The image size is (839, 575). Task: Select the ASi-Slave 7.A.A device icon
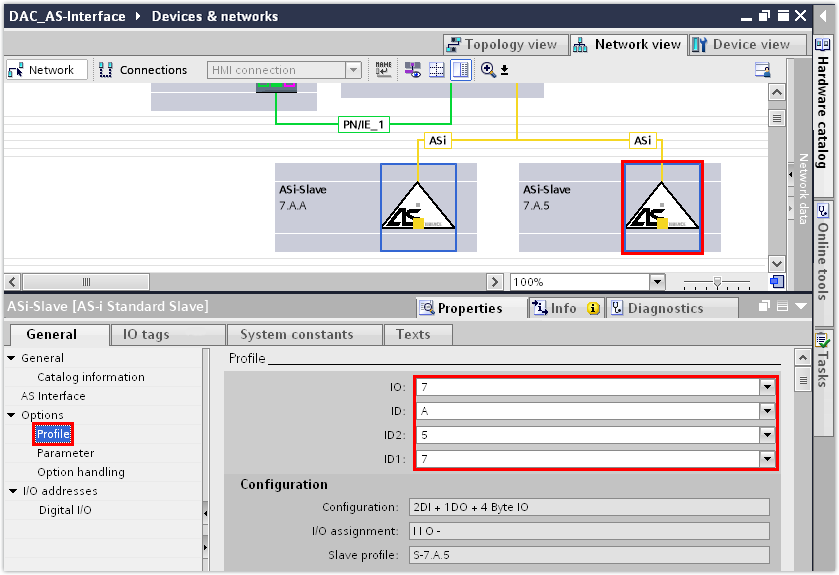418,207
